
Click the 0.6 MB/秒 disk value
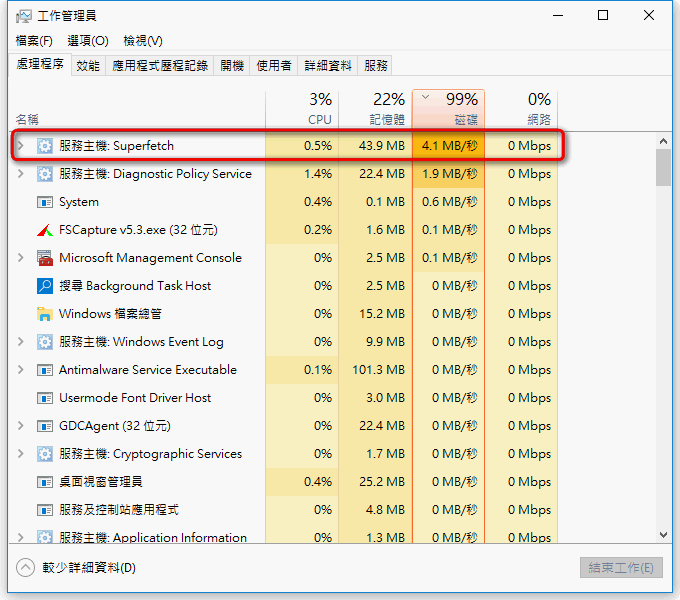point(449,202)
